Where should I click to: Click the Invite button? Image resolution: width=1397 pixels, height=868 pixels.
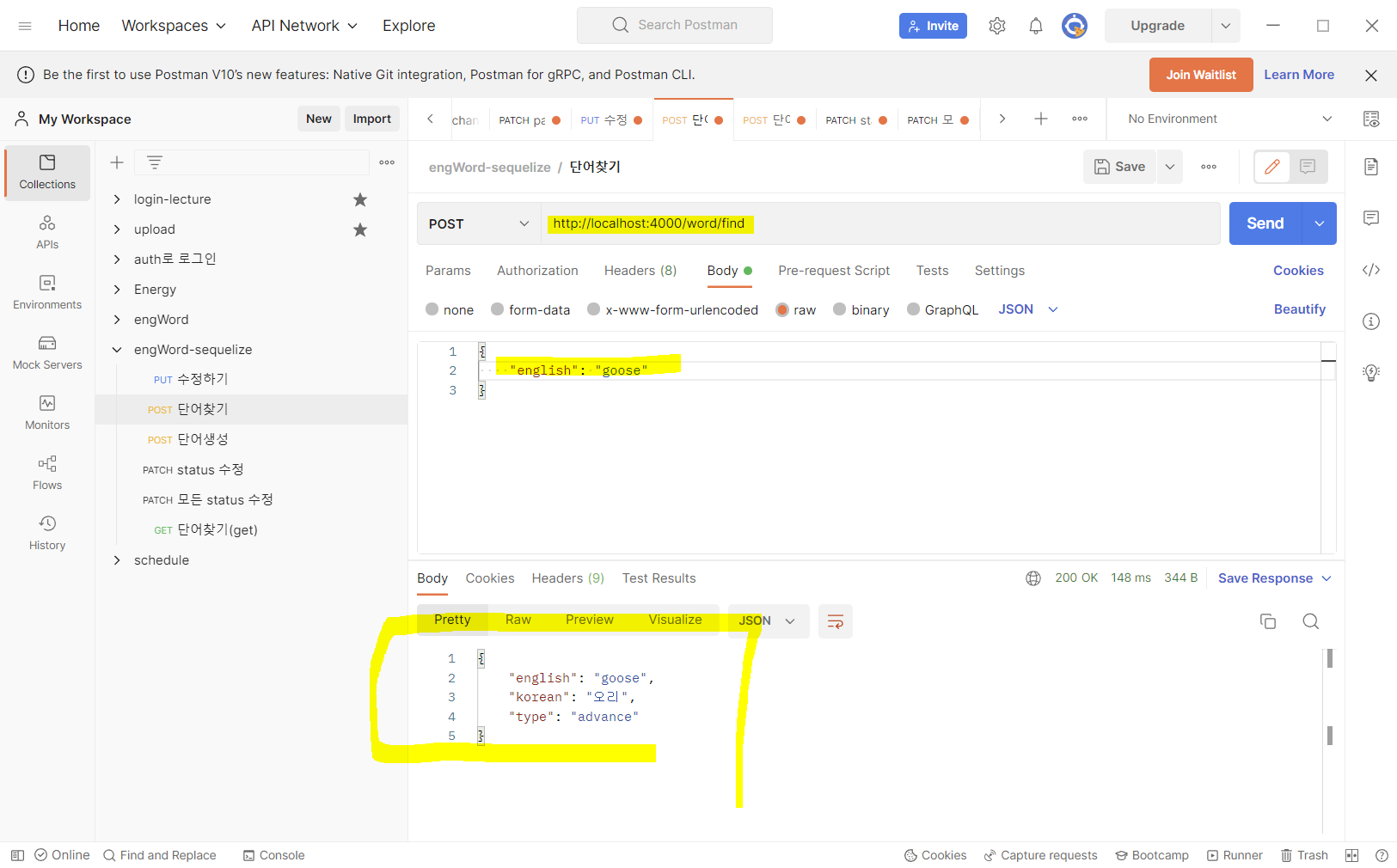pyautogui.click(x=933, y=26)
